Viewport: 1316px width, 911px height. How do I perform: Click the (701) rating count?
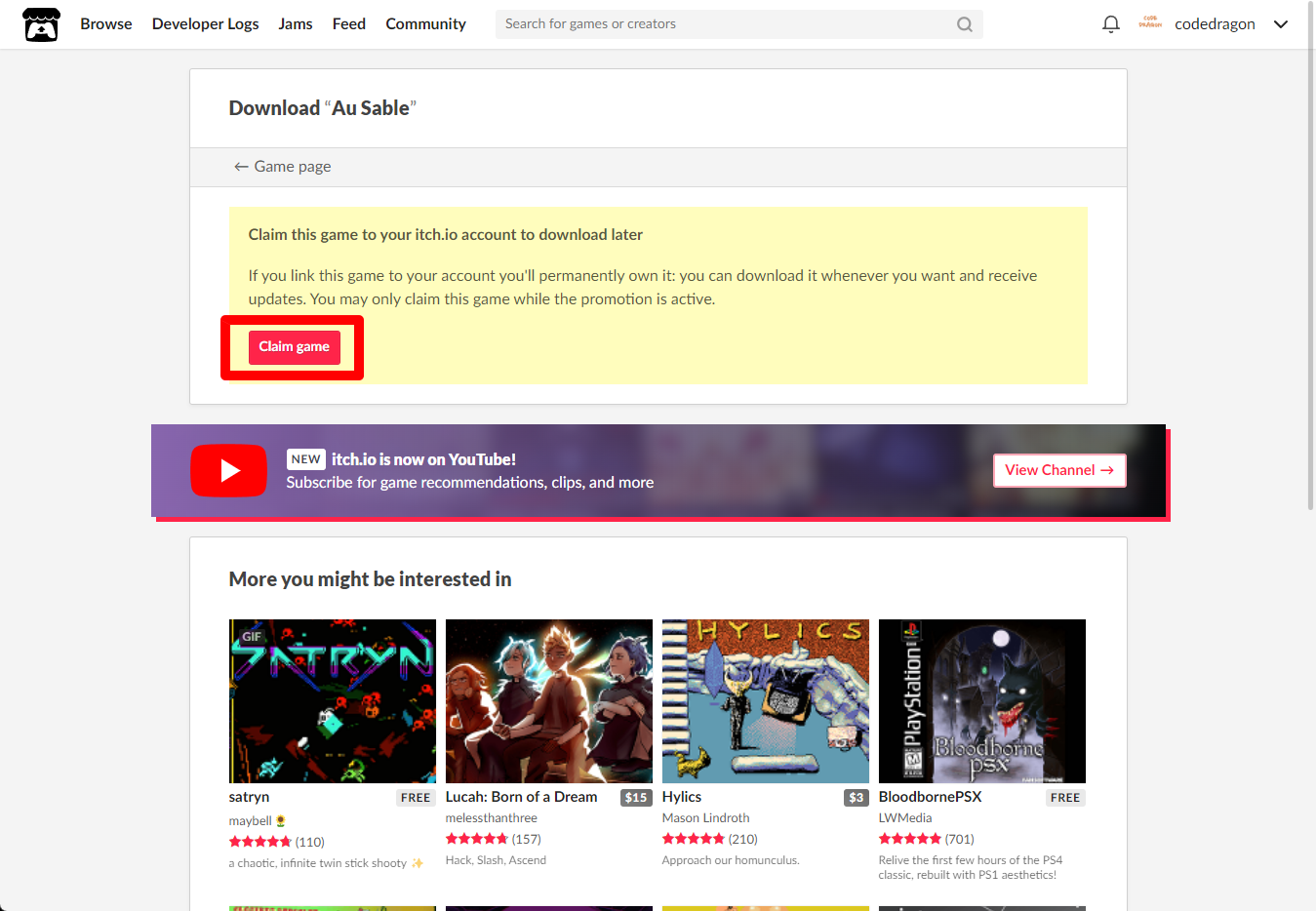pyautogui.click(x=959, y=839)
